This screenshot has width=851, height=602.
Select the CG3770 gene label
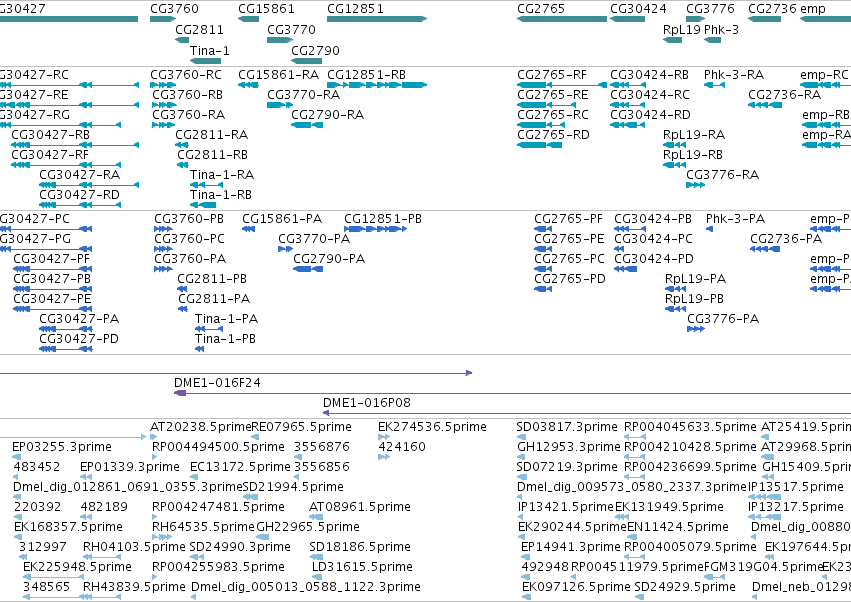pyautogui.click(x=291, y=30)
